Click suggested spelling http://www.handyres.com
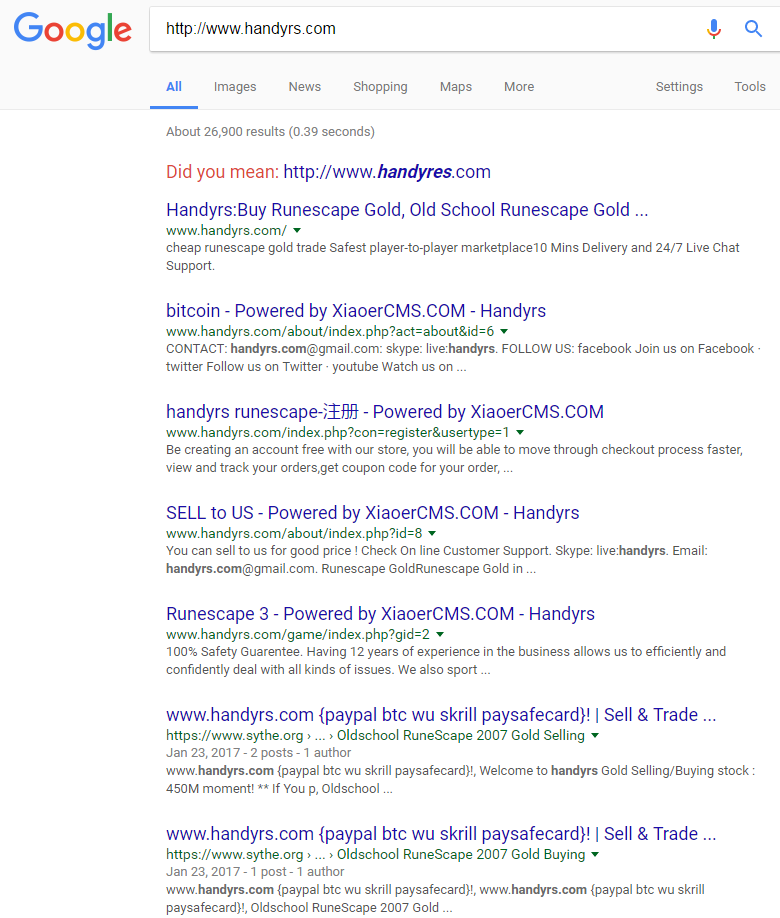This screenshot has height=918, width=780. tap(387, 172)
